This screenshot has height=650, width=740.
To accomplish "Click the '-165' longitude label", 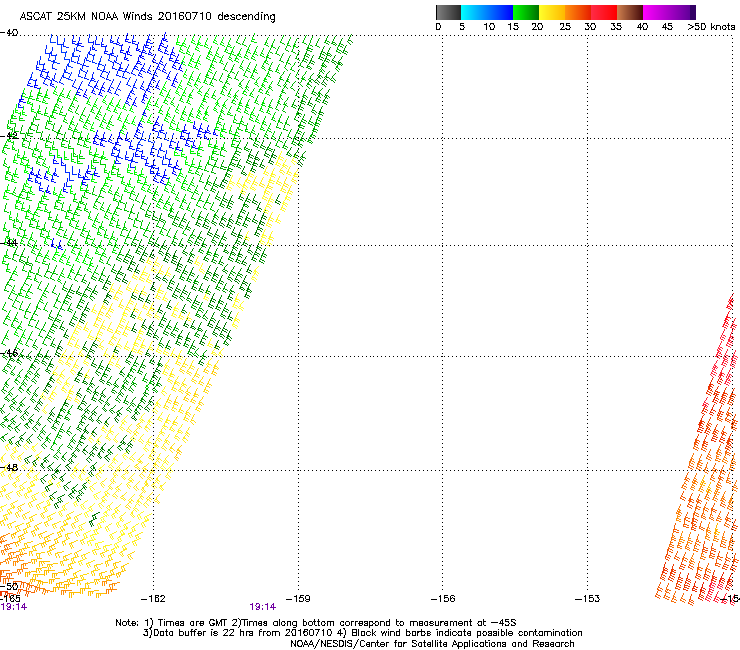I will (x=10, y=598).
